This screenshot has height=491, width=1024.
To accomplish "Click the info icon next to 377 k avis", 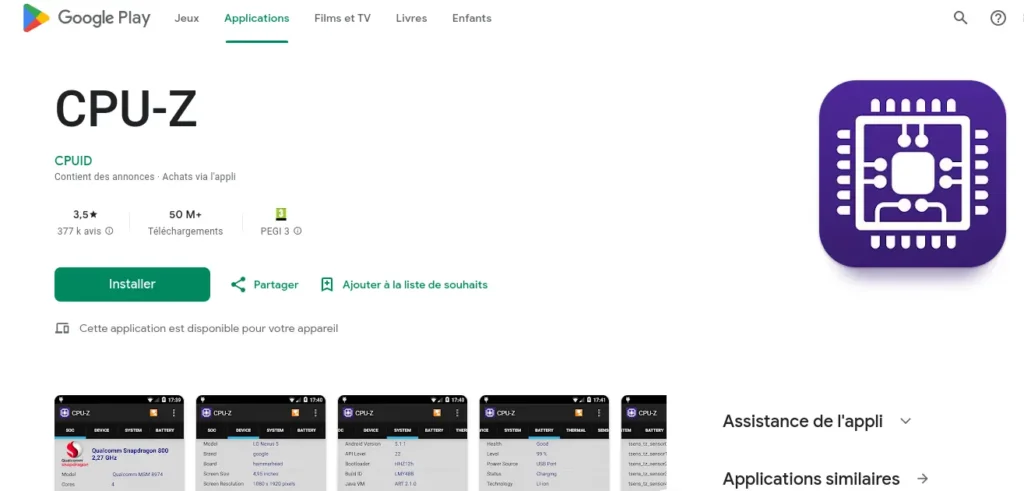I will [x=109, y=231].
